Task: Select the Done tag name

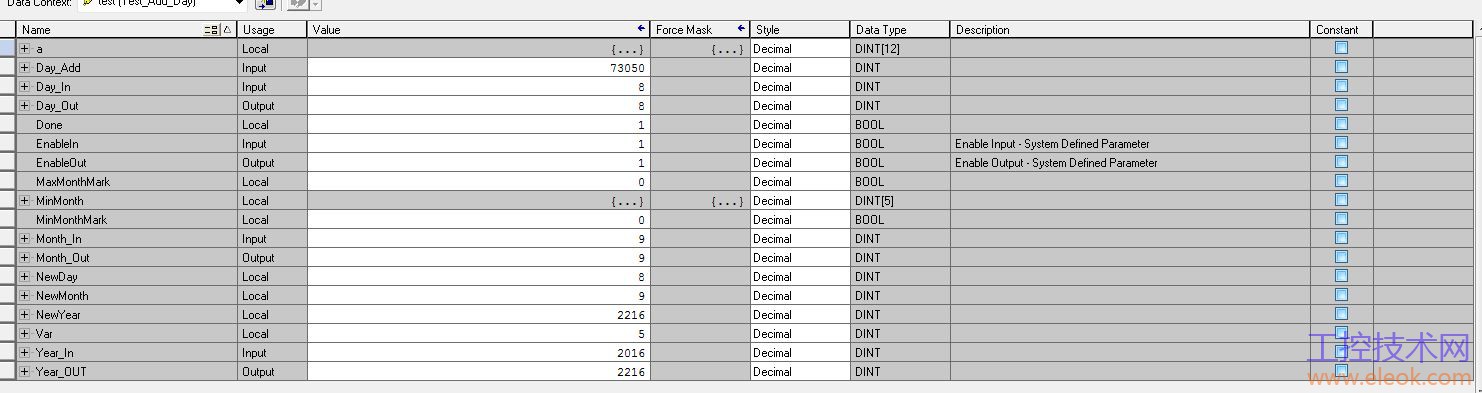Action: click(49, 124)
